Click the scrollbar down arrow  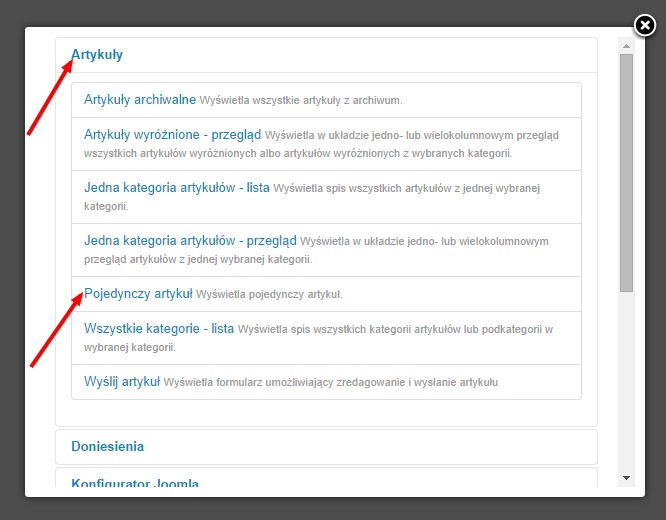(627, 478)
